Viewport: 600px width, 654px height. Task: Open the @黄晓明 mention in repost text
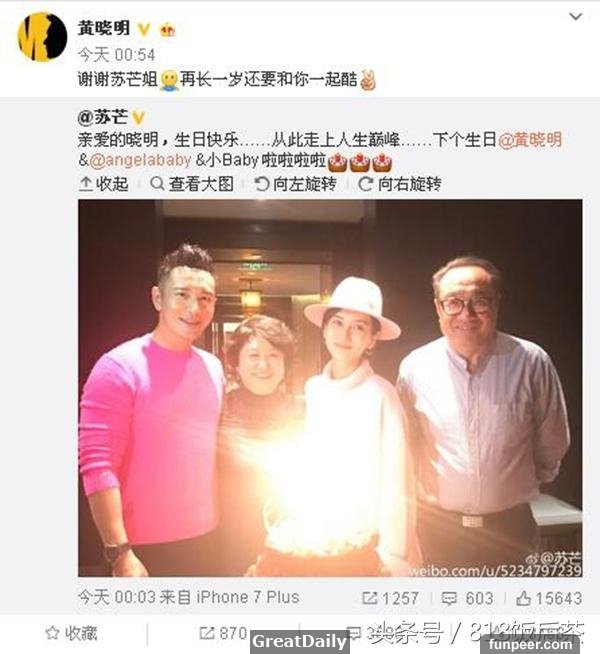coord(530,140)
